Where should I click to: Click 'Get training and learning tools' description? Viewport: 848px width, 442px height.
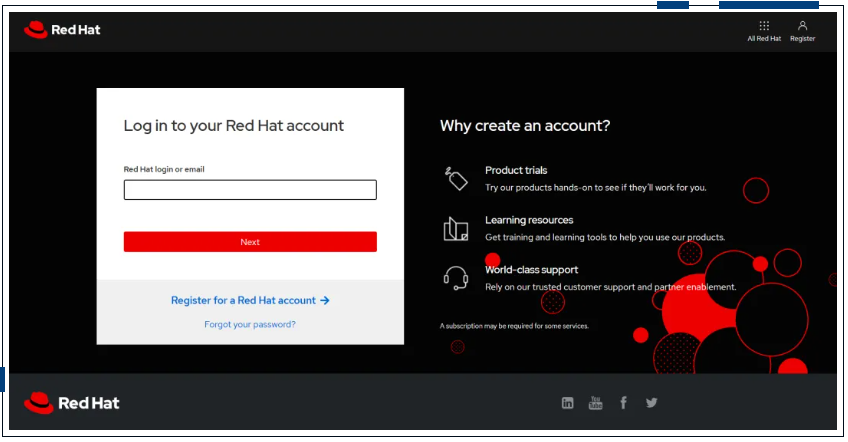pos(605,237)
